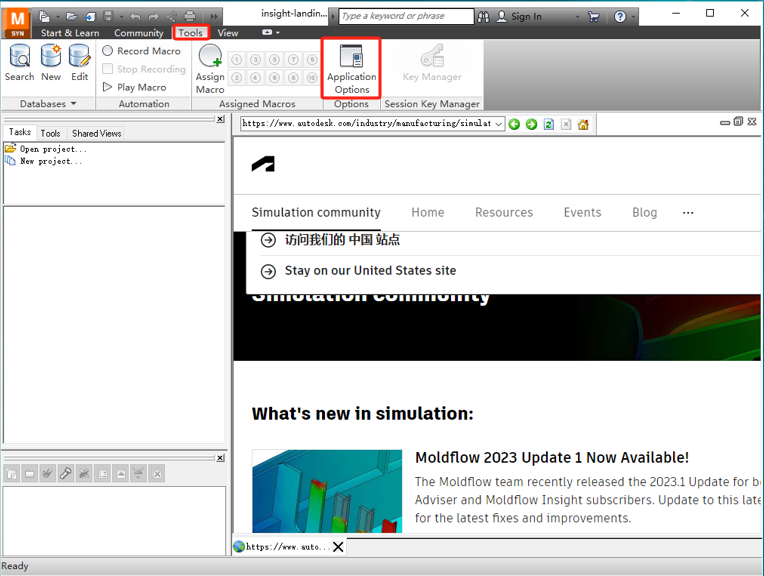Open the Community ribbon tab
Screen dimensions: 764x576
click(x=139, y=33)
